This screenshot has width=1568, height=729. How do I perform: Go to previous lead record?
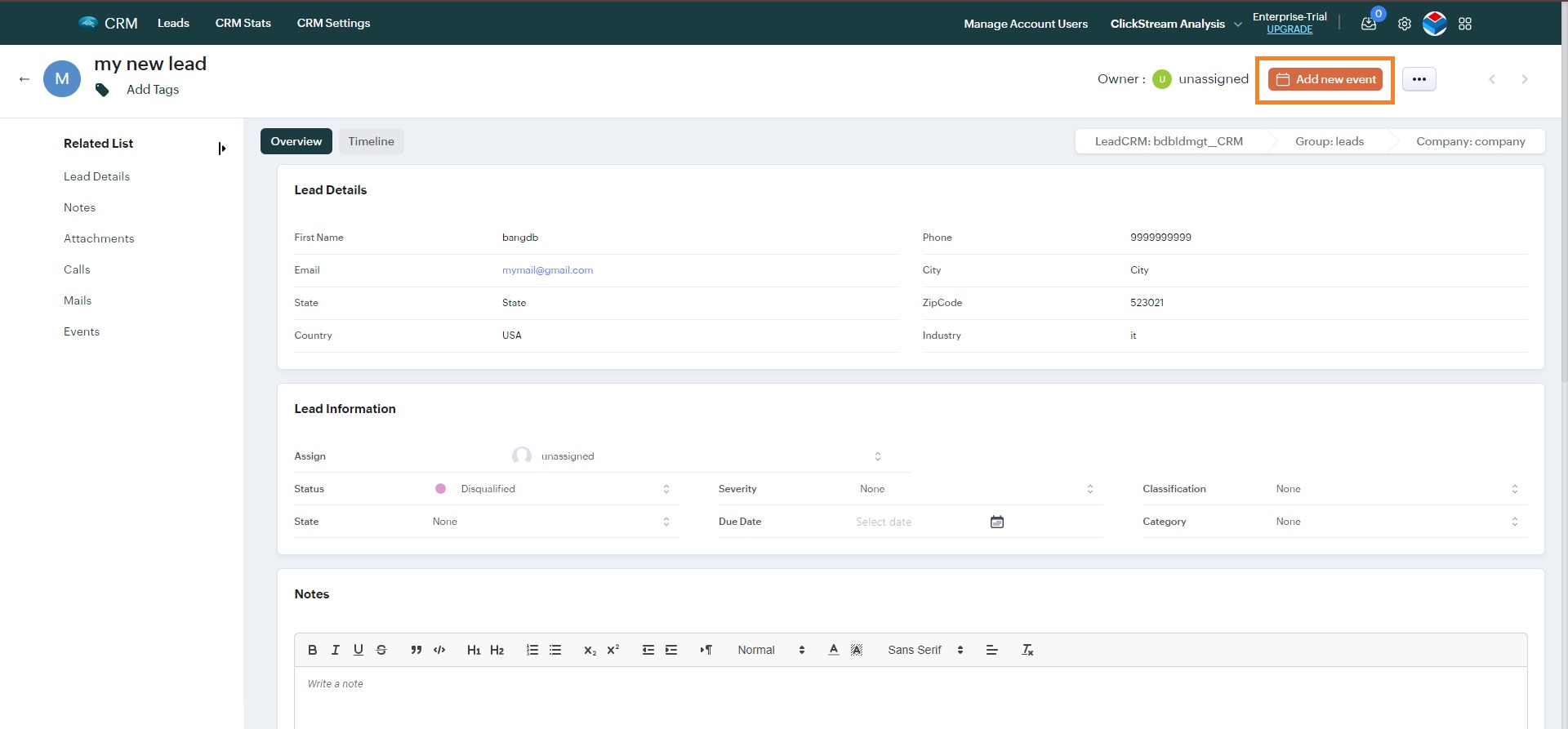click(1492, 79)
